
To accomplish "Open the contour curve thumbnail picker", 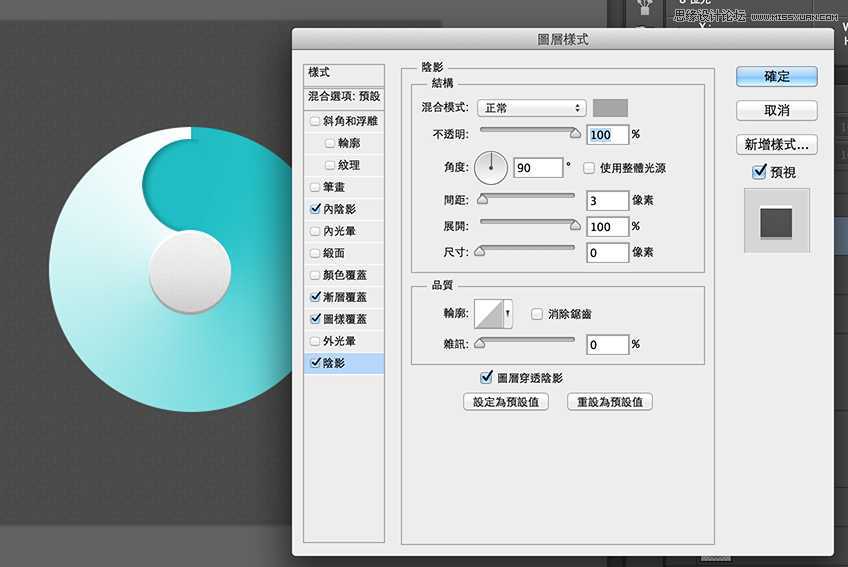I will tap(490, 314).
